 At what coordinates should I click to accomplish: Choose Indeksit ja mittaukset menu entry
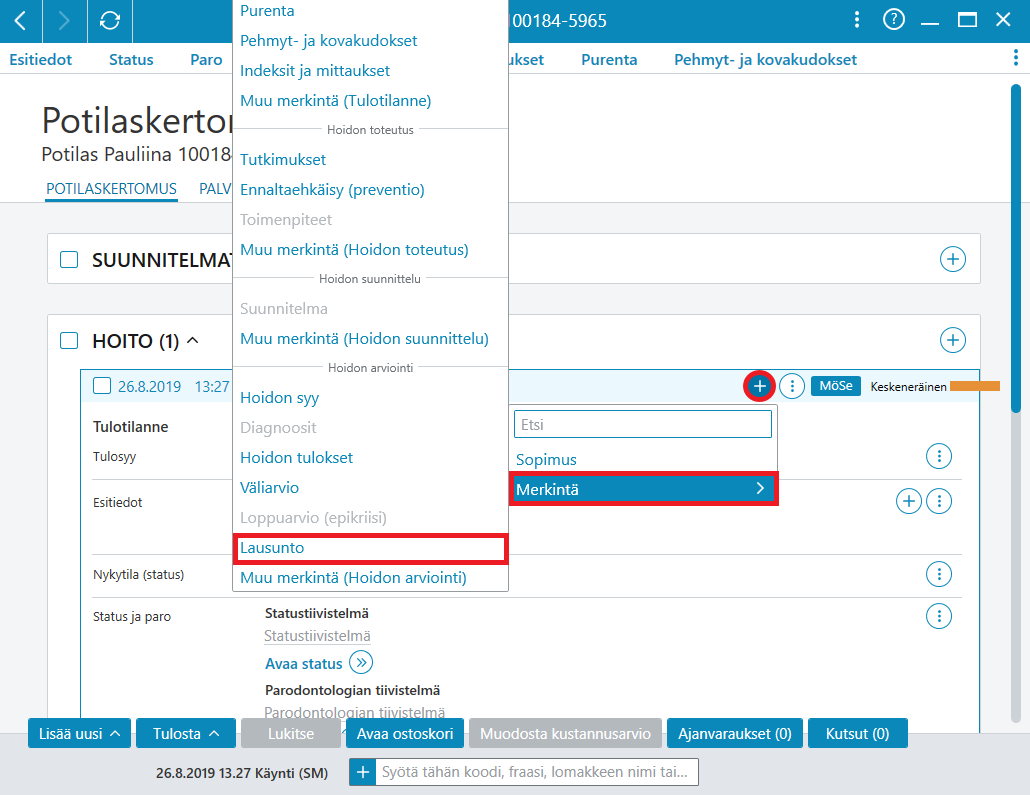coord(315,71)
